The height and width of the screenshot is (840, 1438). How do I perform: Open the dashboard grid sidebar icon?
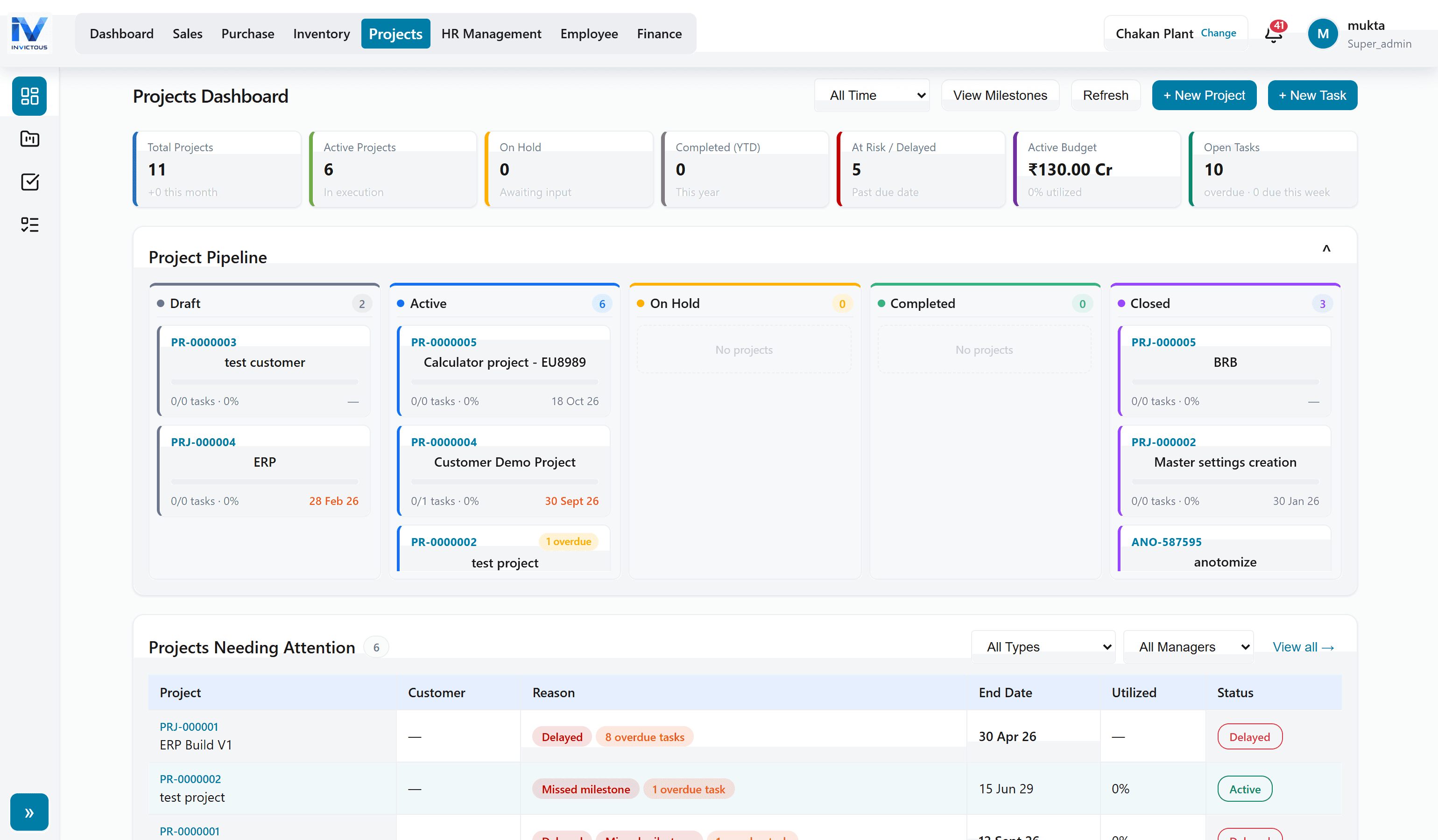click(x=30, y=96)
